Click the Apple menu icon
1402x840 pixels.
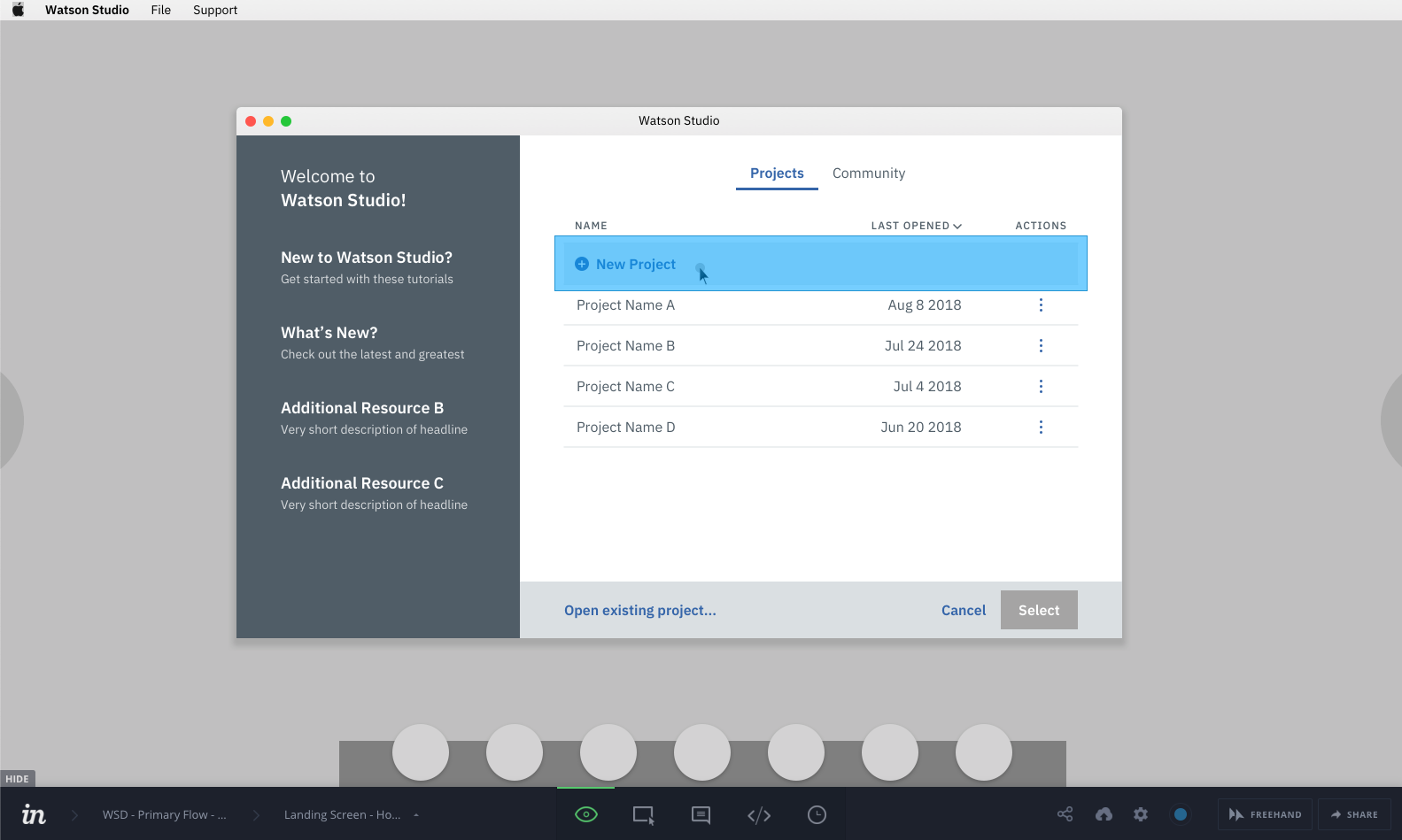[x=18, y=10]
